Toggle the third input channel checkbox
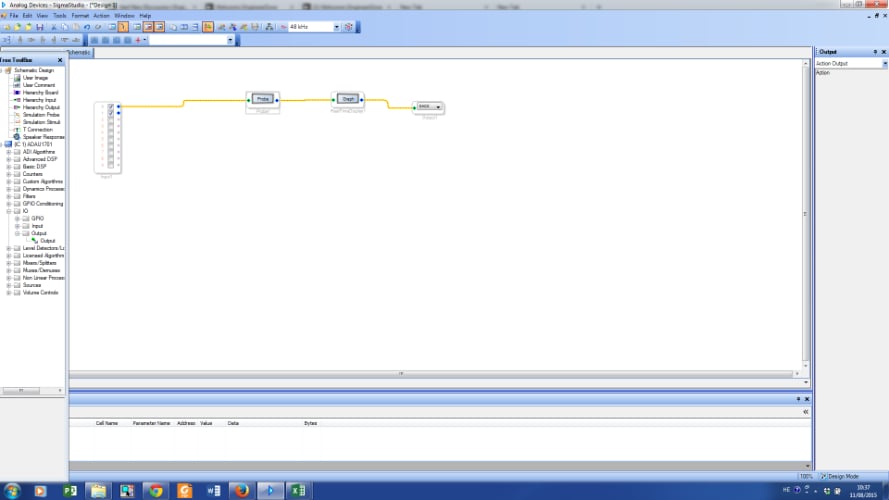Screen dimensions: 889x500 [111, 120]
